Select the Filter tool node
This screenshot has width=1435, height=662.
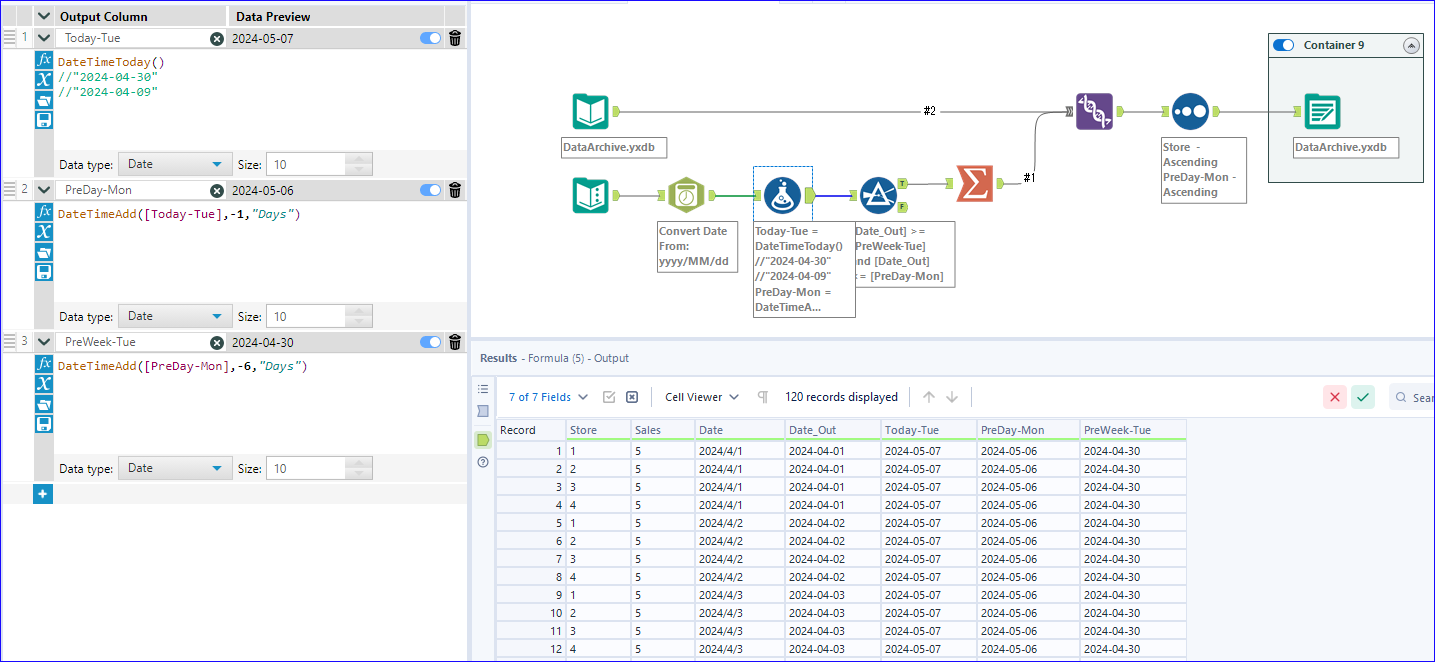click(x=878, y=195)
